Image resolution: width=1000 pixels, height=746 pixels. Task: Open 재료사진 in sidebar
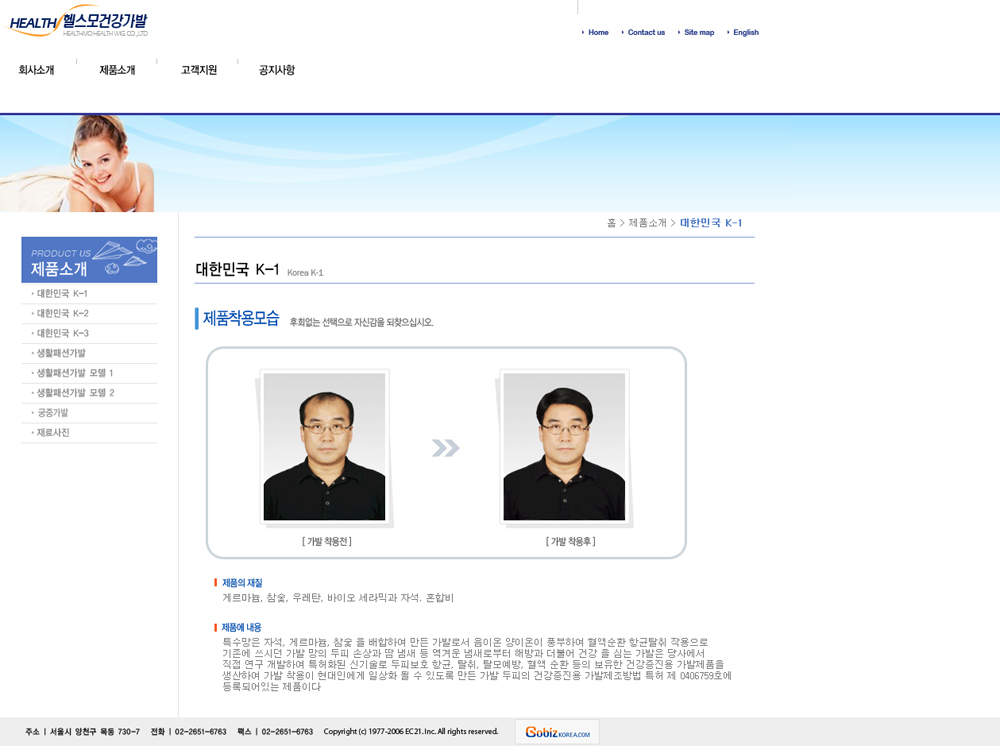click(53, 433)
